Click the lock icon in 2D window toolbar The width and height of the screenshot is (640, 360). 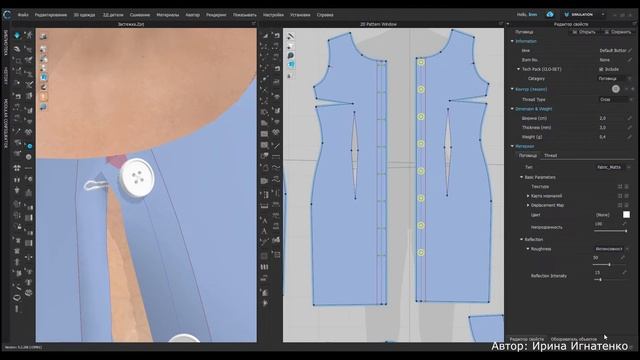290,76
